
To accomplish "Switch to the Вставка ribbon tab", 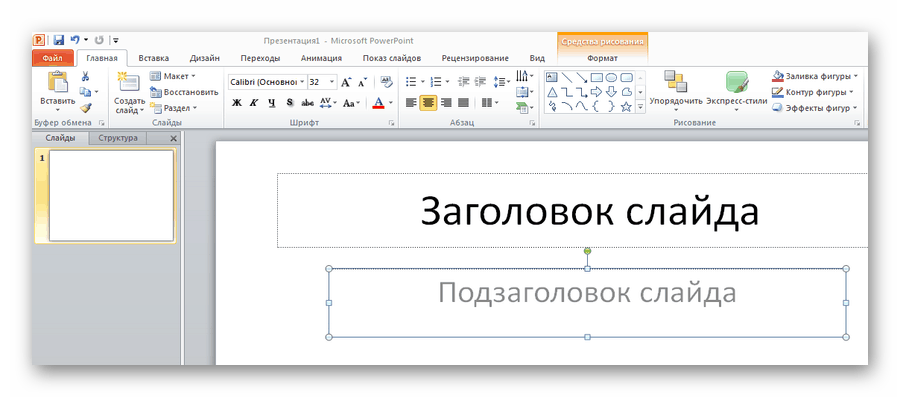I will point(153,58).
